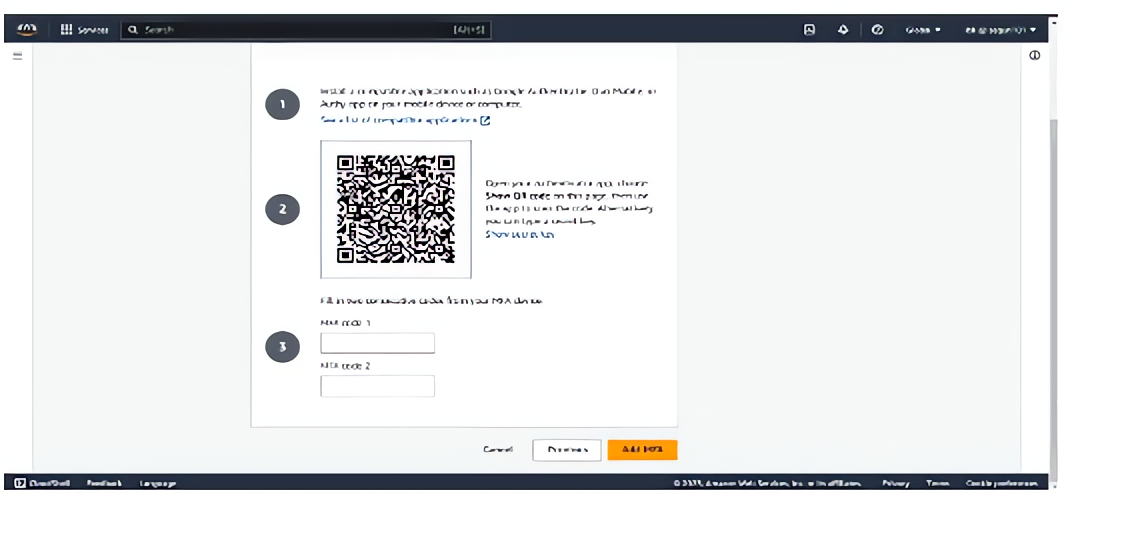
Task: Click inside the top Search bar
Action: (x=306, y=29)
